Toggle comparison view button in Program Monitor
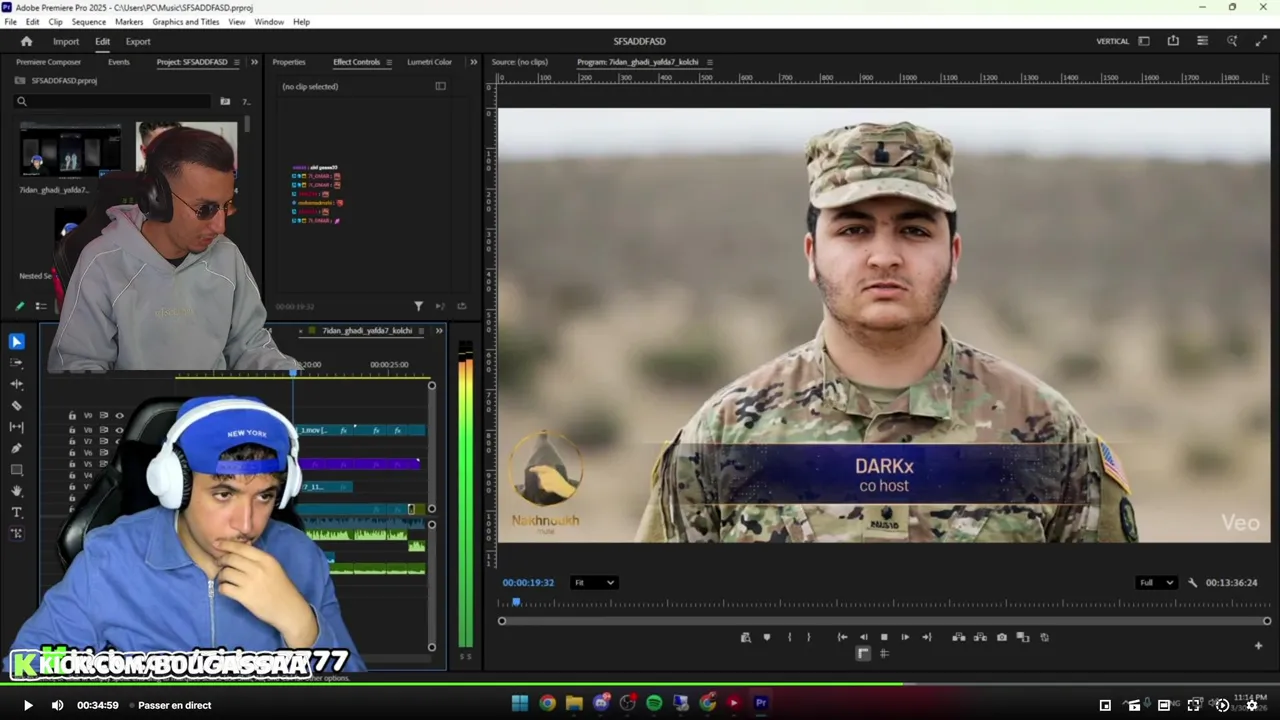The width and height of the screenshot is (1280, 720). [1023, 637]
